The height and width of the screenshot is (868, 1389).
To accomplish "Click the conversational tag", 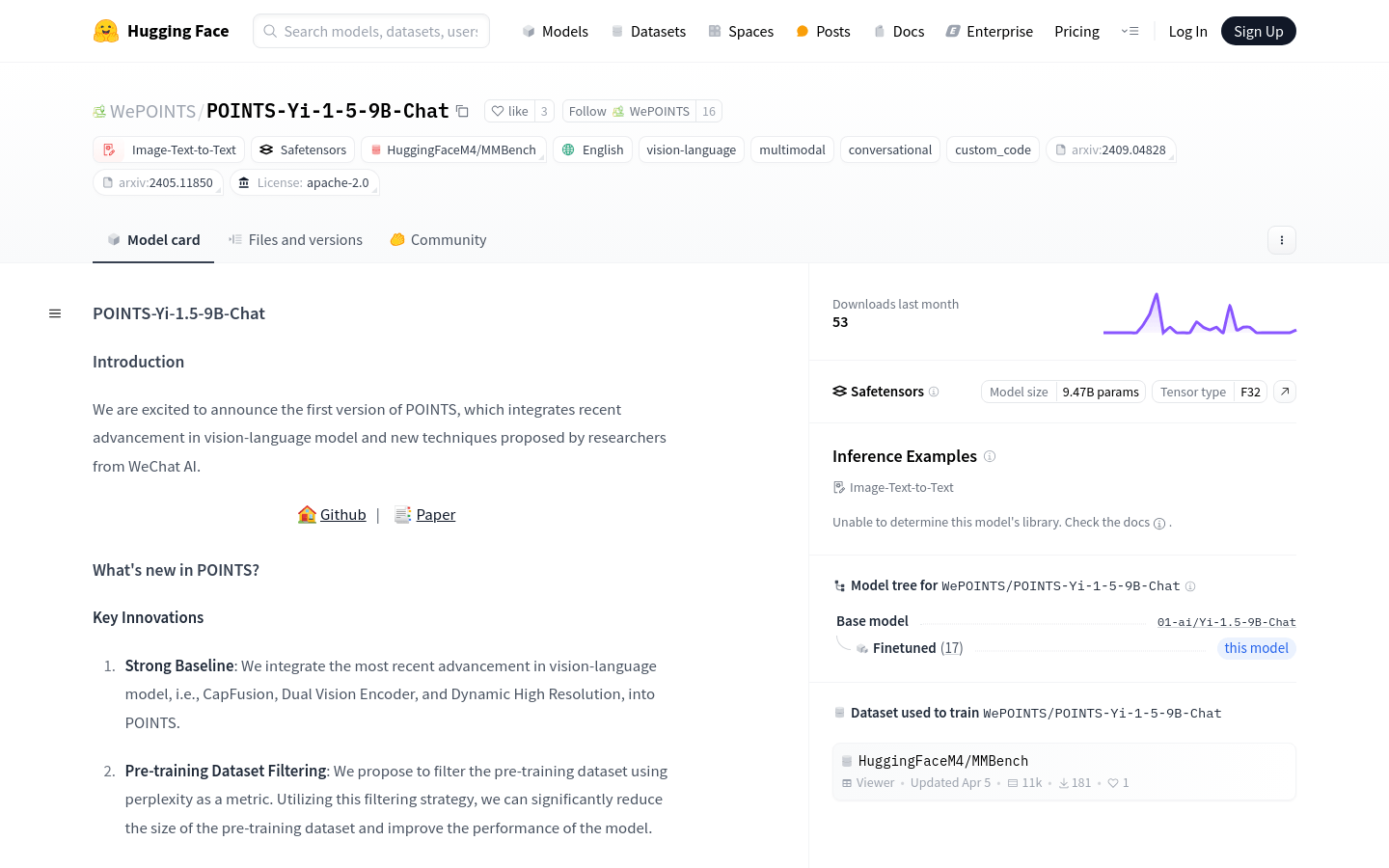I will click(889, 150).
